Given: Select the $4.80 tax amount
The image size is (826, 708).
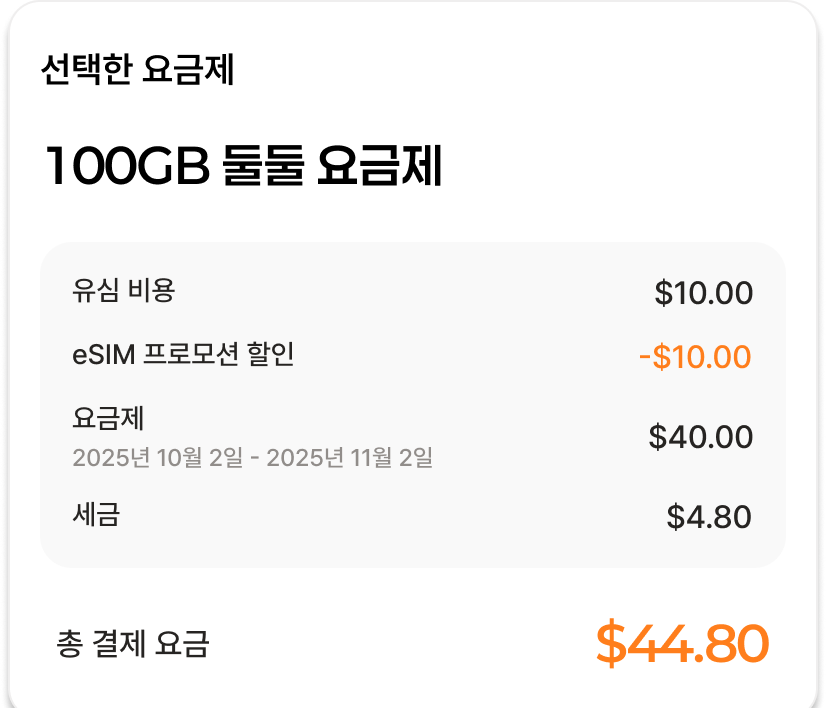Looking at the screenshot, I should tap(708, 518).
